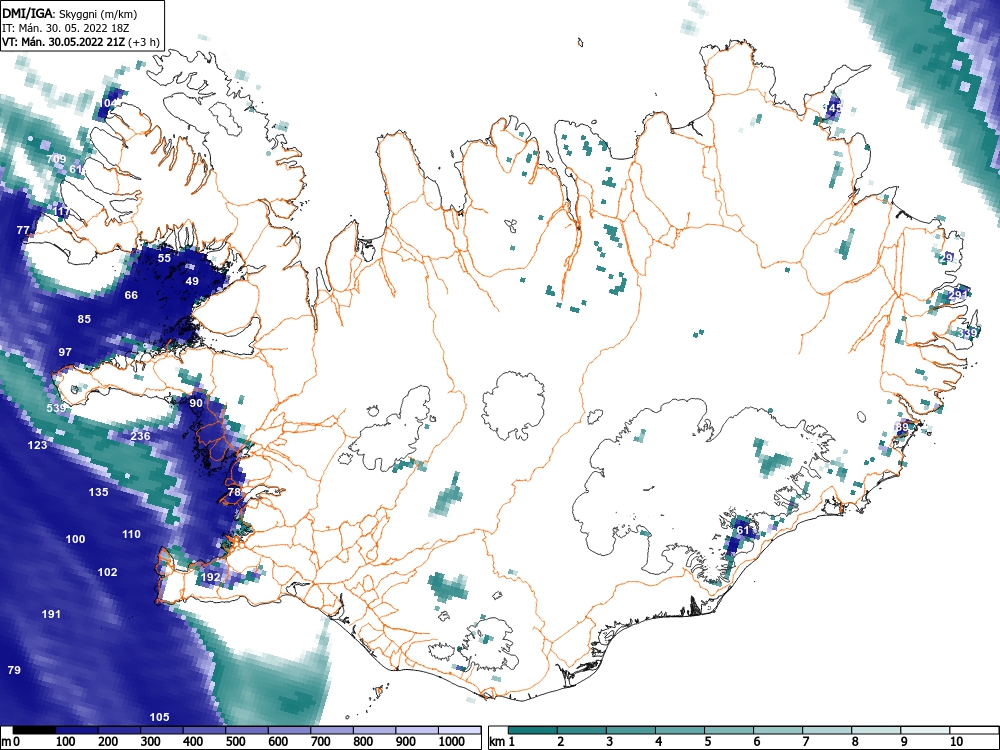
Task: Select the map value 97
Action: click(65, 352)
